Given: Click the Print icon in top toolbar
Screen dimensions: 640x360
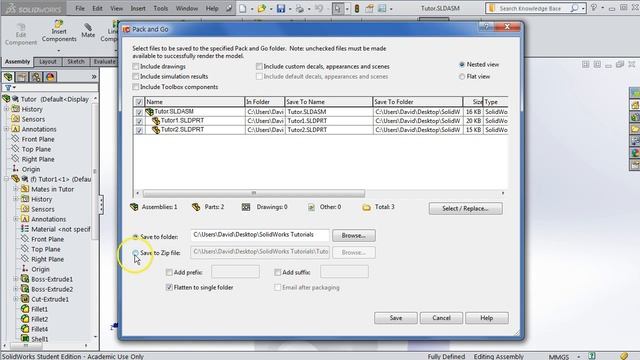Looking at the screenshot, I should click(x=300, y=8).
